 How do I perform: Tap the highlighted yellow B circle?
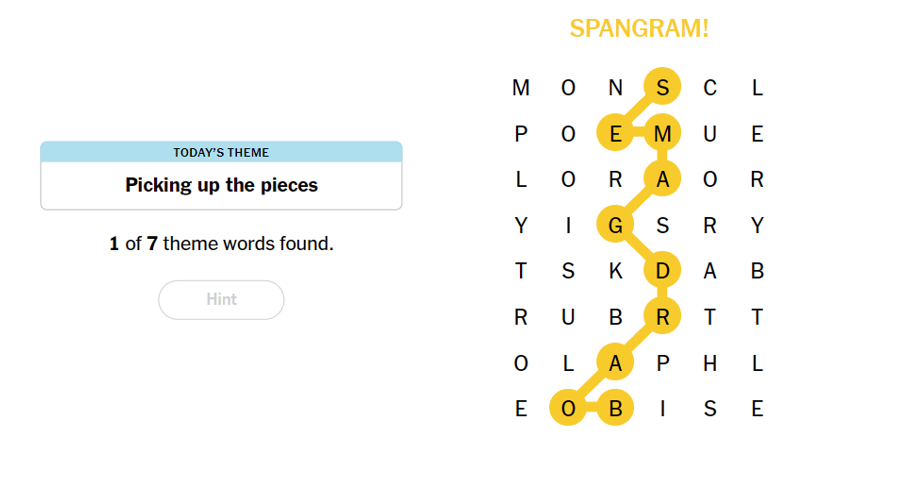click(x=615, y=409)
